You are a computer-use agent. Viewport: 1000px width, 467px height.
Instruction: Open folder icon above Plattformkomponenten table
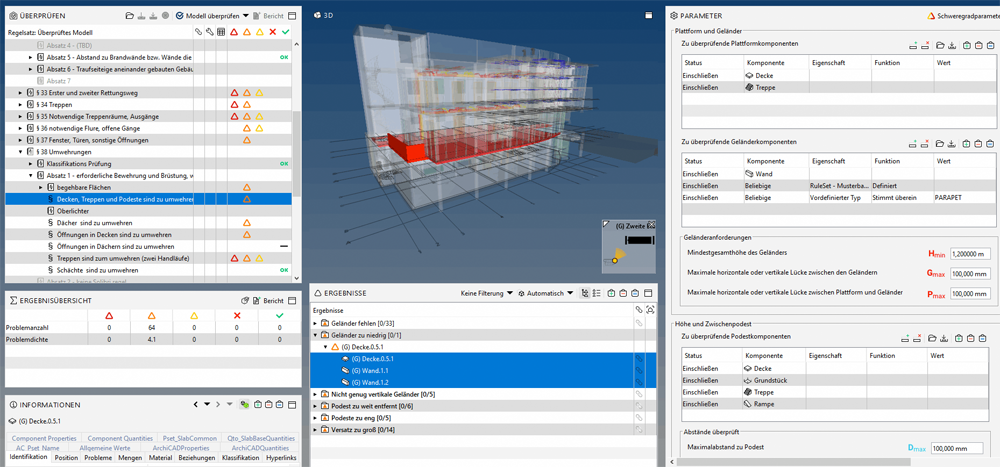940,45
